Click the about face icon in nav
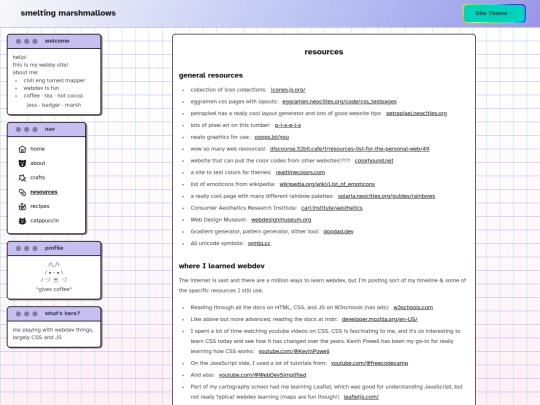The height and width of the screenshot is (405, 540). click(22, 163)
